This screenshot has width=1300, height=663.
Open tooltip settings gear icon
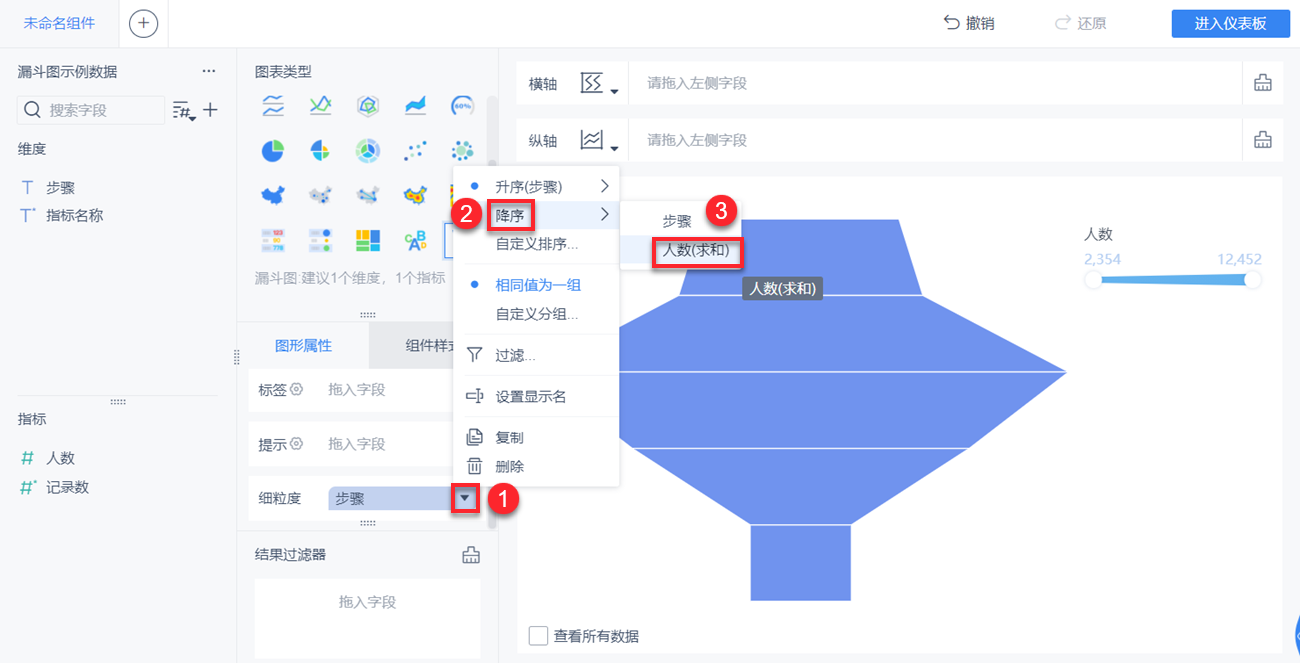(296, 445)
